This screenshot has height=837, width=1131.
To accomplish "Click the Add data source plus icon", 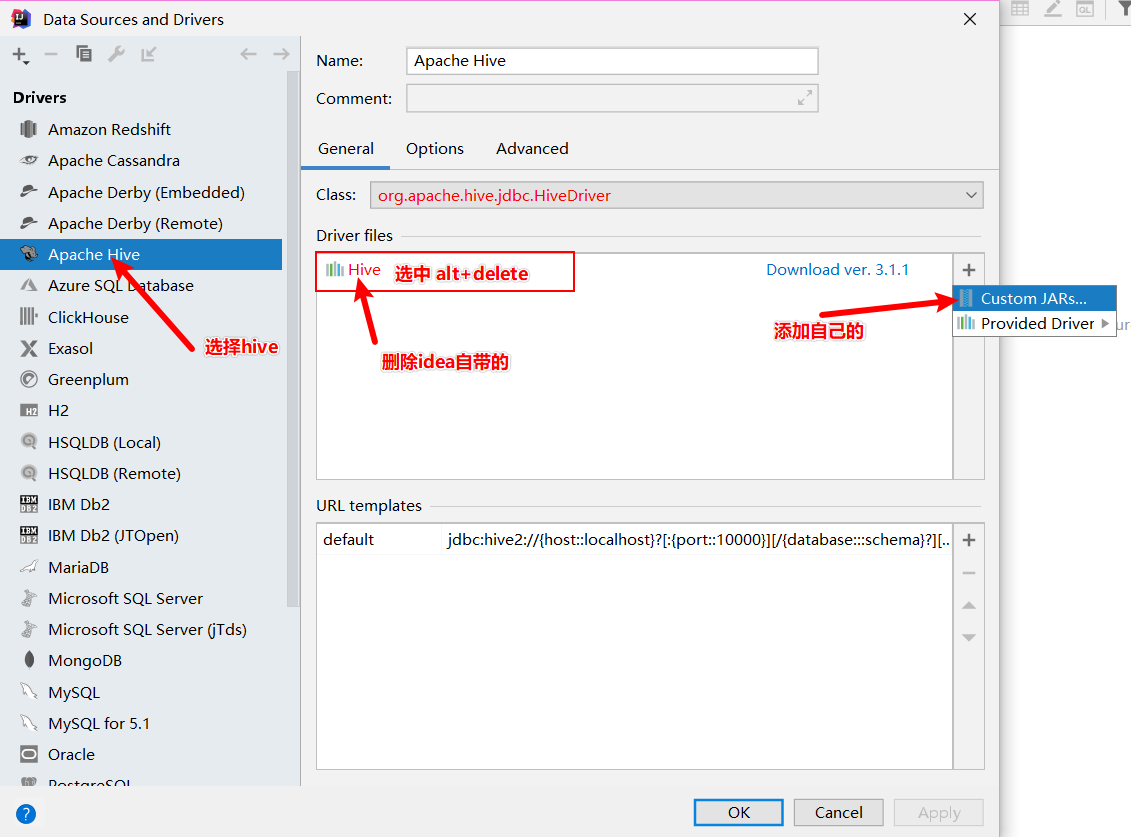I will pyautogui.click(x=20, y=55).
